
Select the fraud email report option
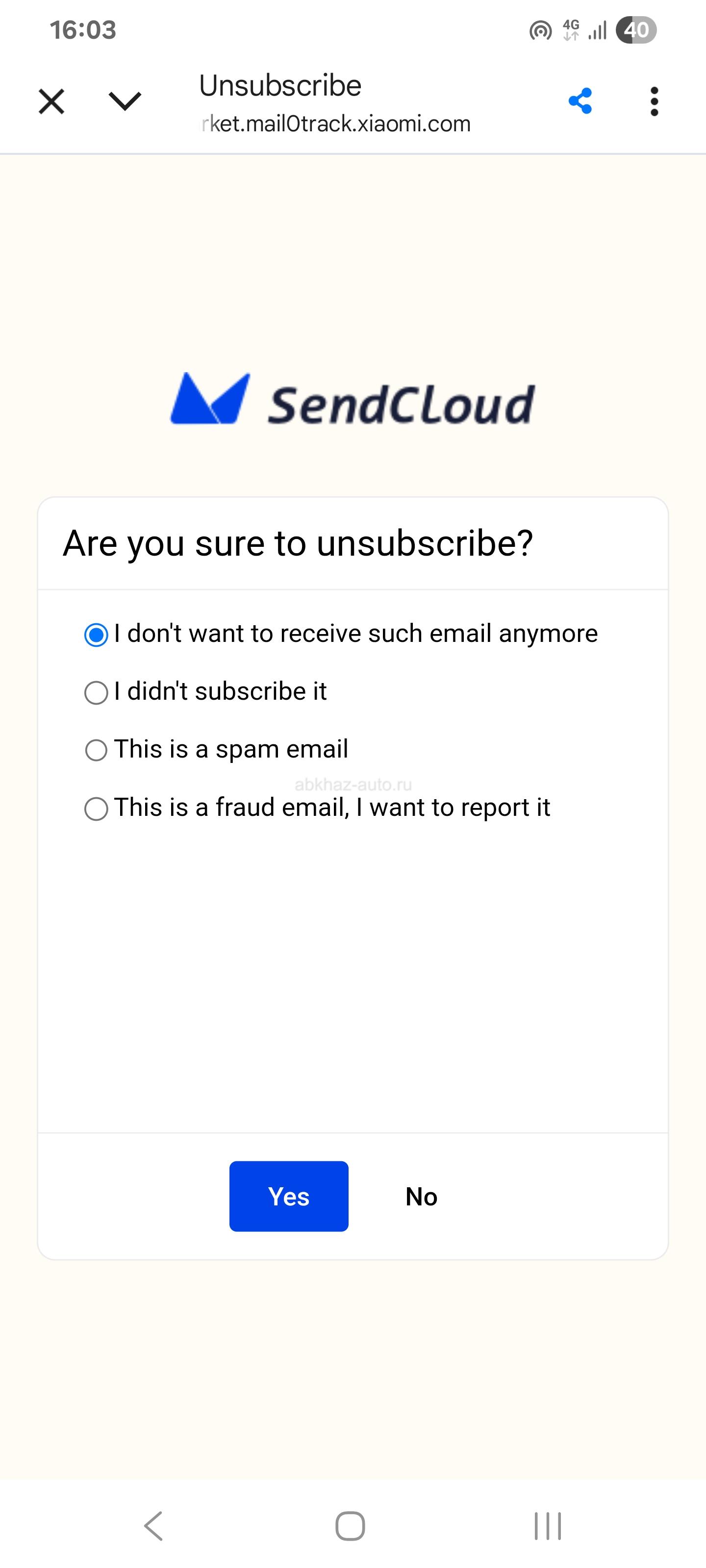[x=96, y=809]
